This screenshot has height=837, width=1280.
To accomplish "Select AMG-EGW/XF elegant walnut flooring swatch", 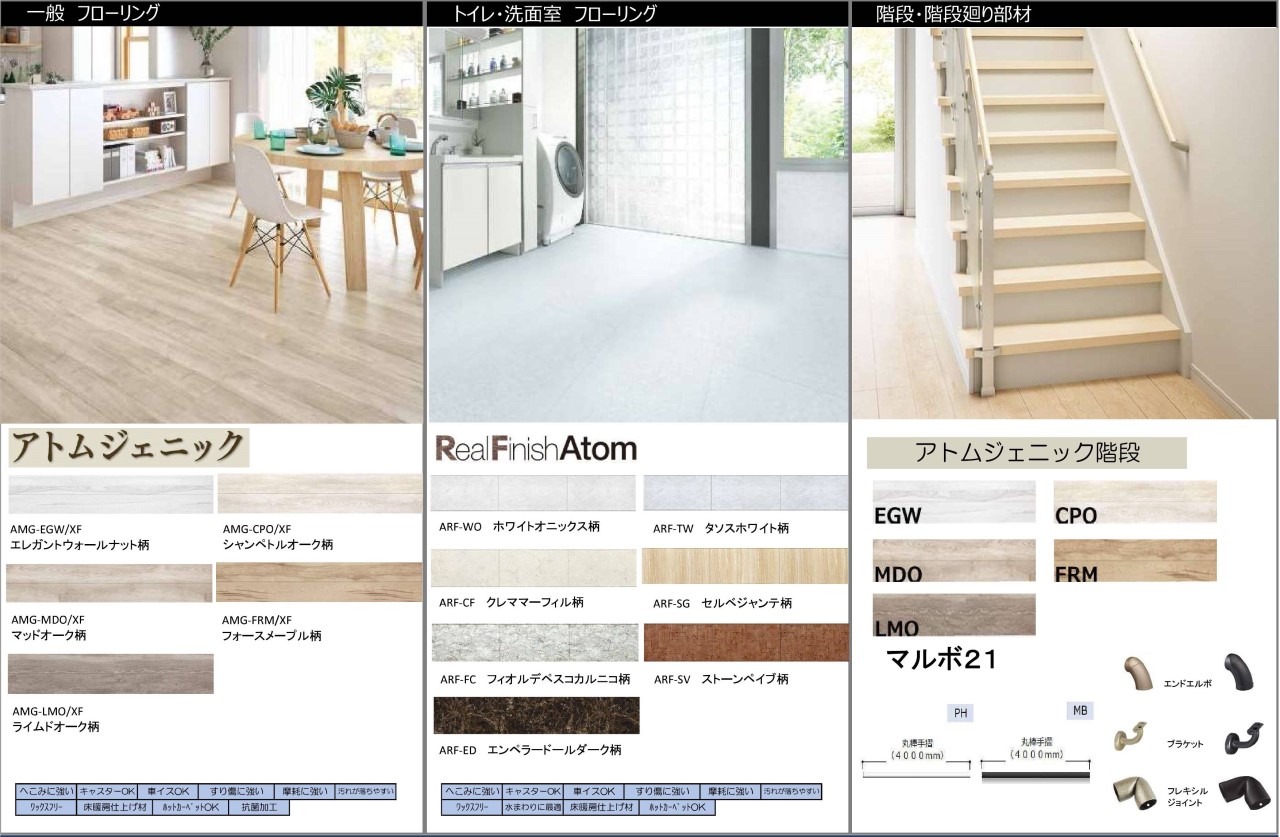I will click(110, 494).
